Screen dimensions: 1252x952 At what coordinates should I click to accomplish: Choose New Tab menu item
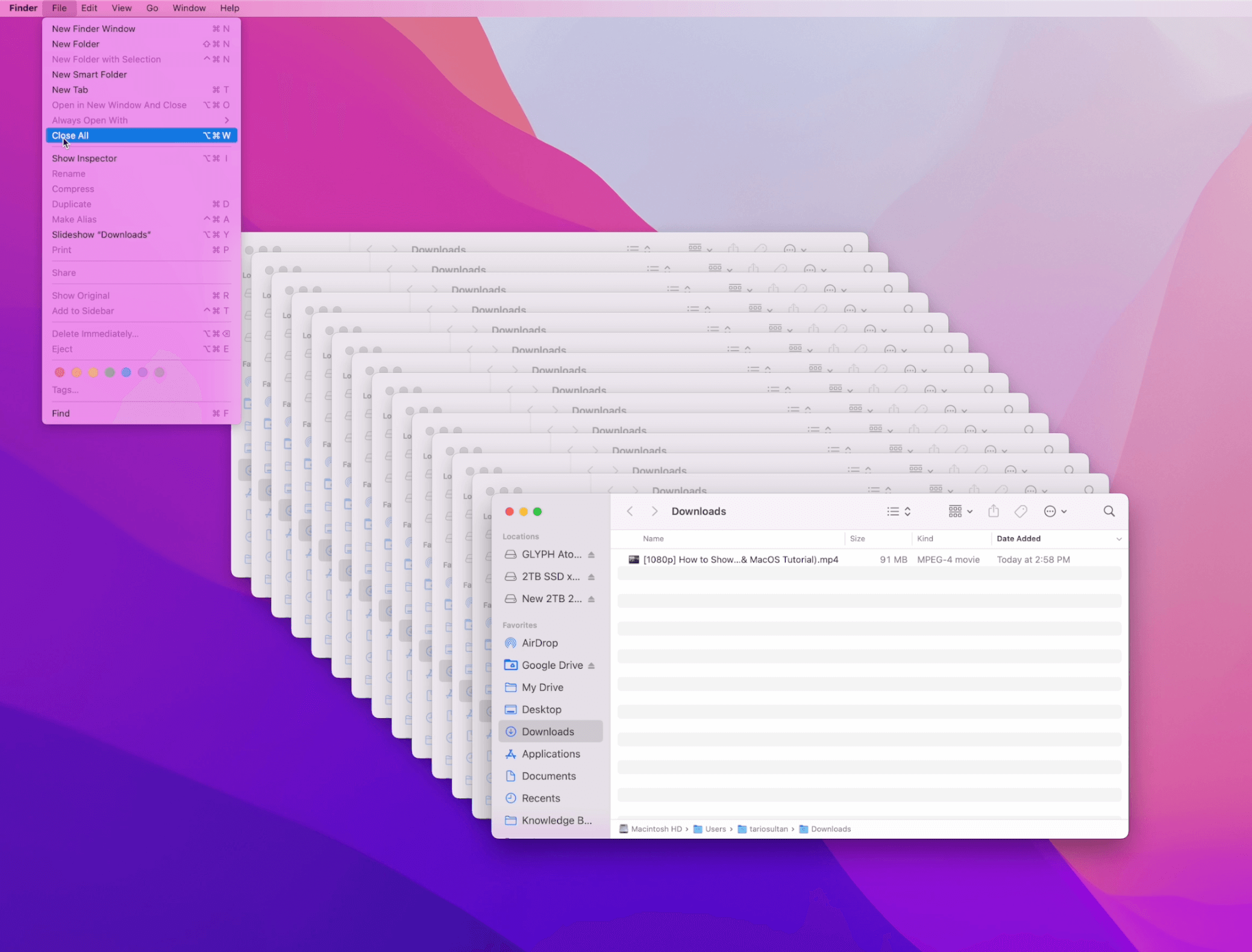click(x=142, y=90)
